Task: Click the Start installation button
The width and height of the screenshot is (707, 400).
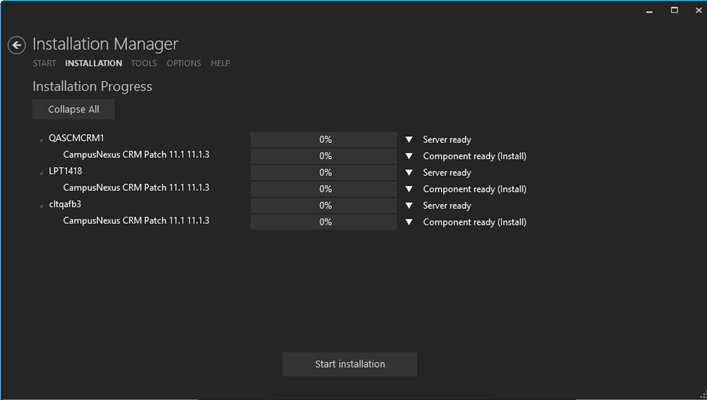Action: click(349, 364)
